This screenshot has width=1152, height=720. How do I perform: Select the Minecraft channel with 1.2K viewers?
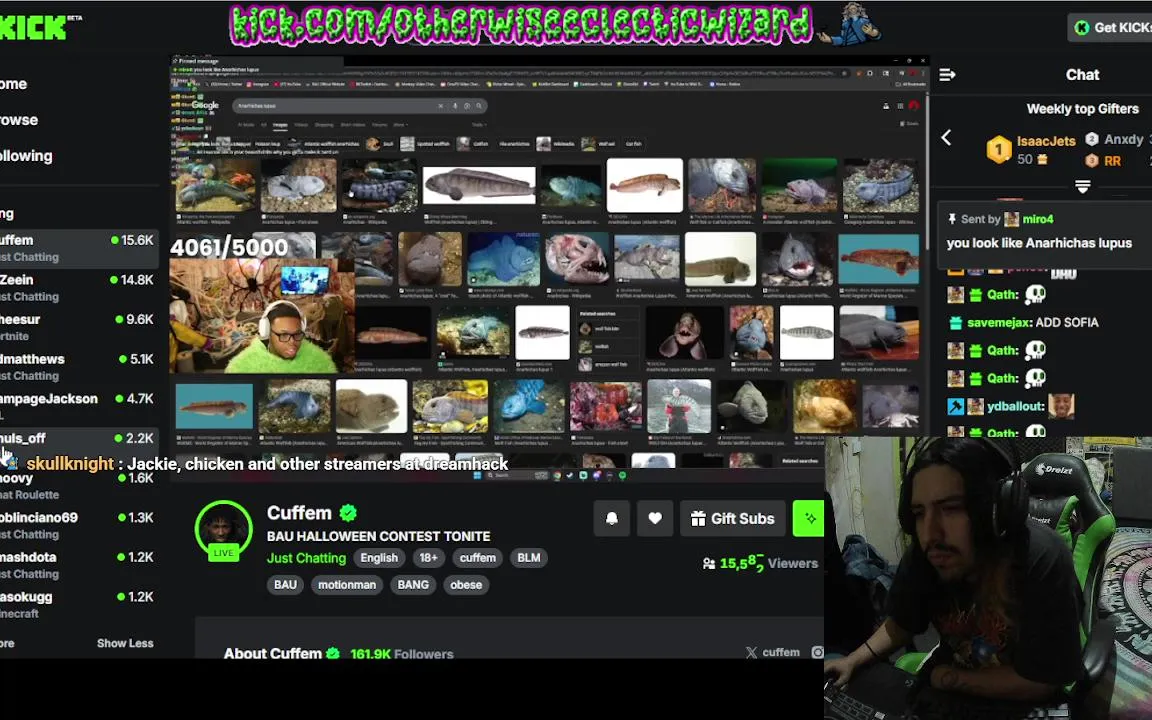coord(78,605)
